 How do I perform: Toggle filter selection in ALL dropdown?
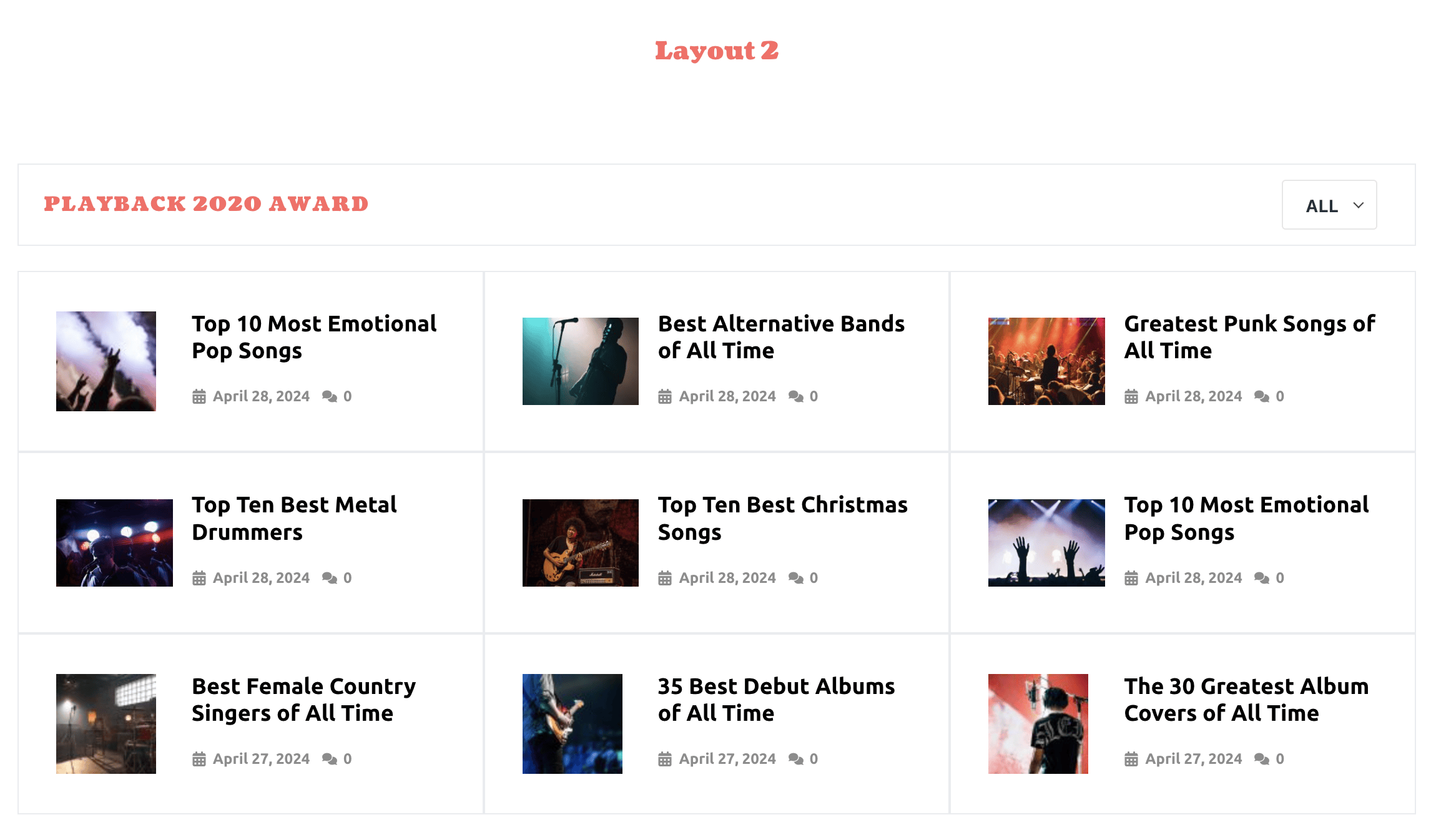click(1329, 205)
